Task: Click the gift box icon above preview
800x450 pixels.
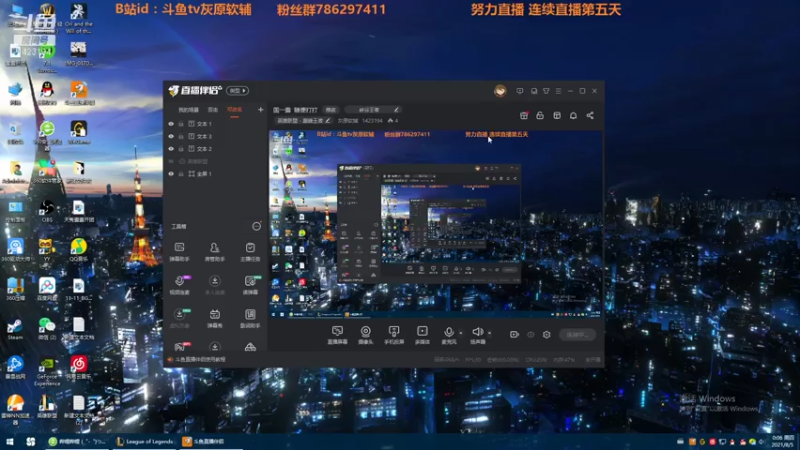Action: pyautogui.click(x=523, y=116)
